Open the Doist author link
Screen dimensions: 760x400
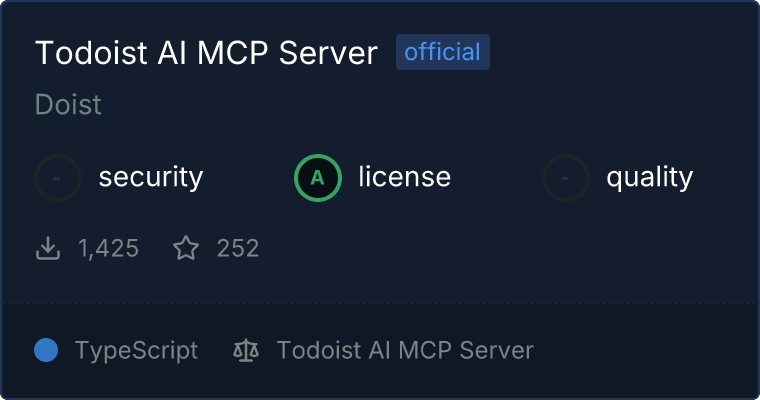click(x=68, y=104)
